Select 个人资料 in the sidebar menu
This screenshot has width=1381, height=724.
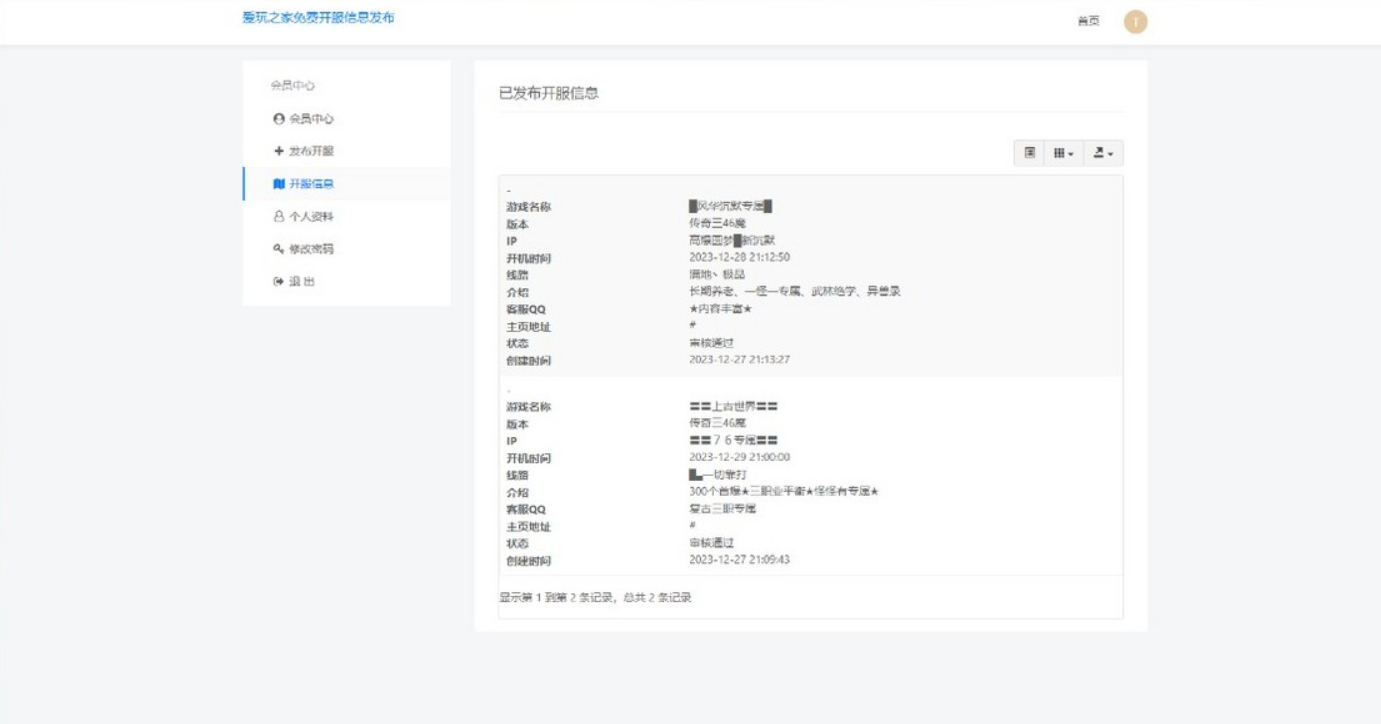[x=310, y=217]
